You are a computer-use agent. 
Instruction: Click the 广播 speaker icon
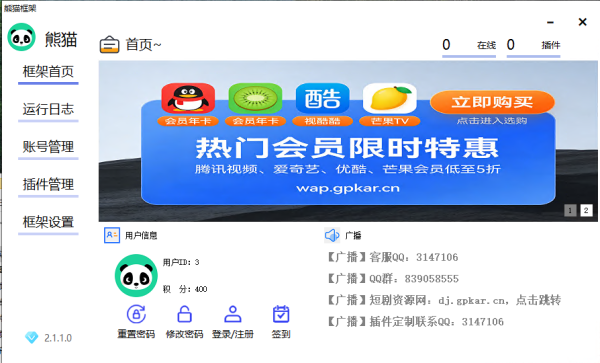[x=332, y=235]
